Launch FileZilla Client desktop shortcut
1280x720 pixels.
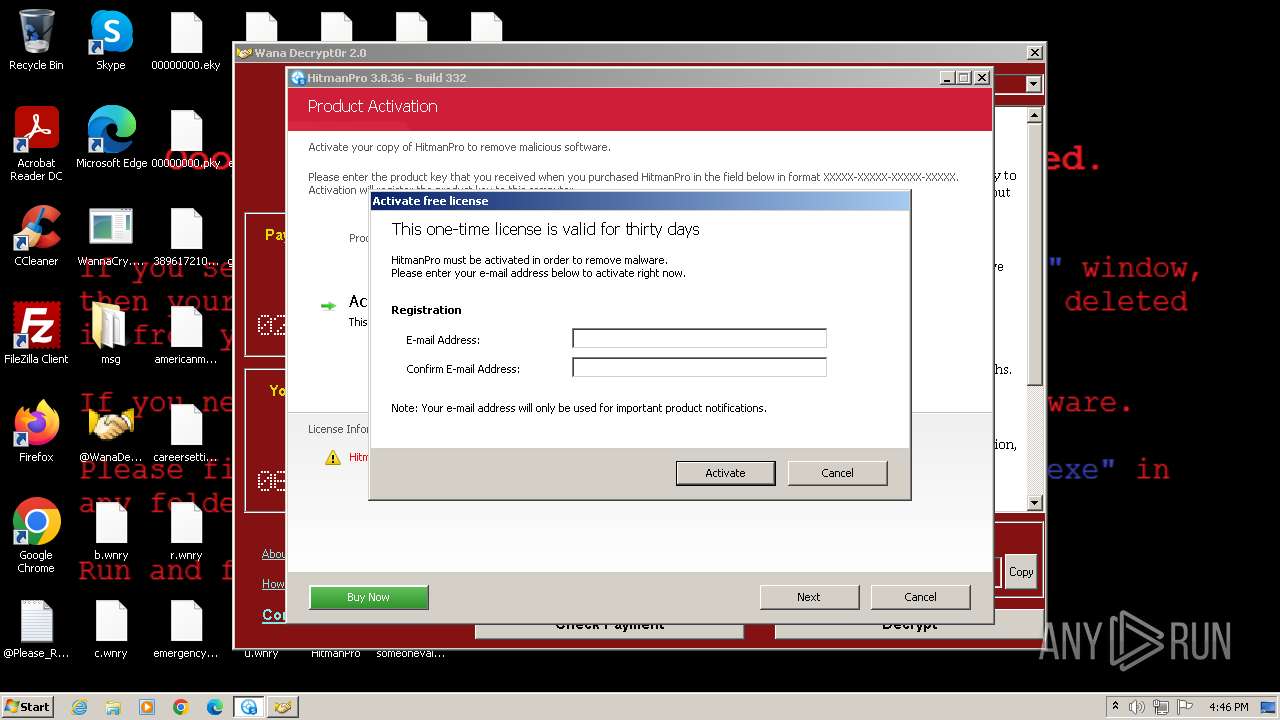point(36,334)
